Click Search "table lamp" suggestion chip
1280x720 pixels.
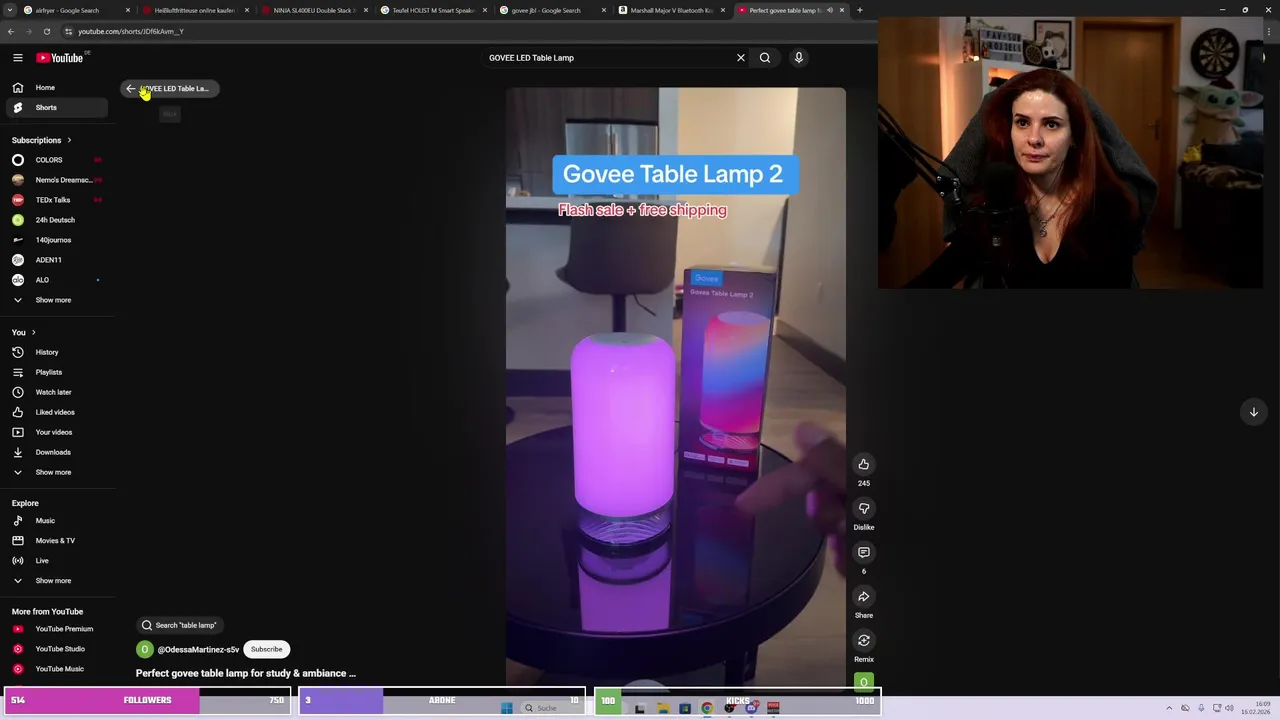pyautogui.click(x=180, y=625)
